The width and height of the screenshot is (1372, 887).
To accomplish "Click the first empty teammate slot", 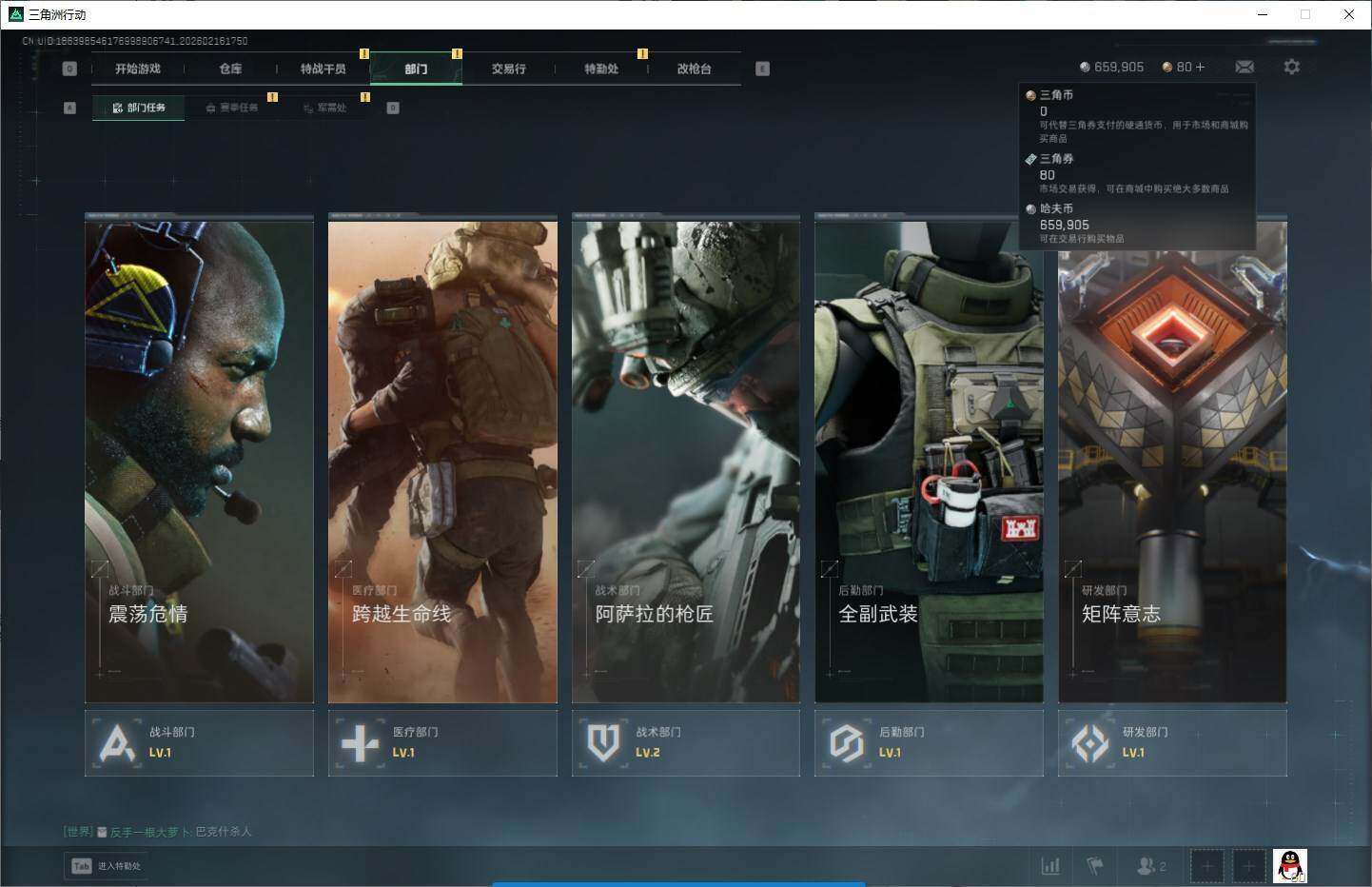I will 1206,865.
